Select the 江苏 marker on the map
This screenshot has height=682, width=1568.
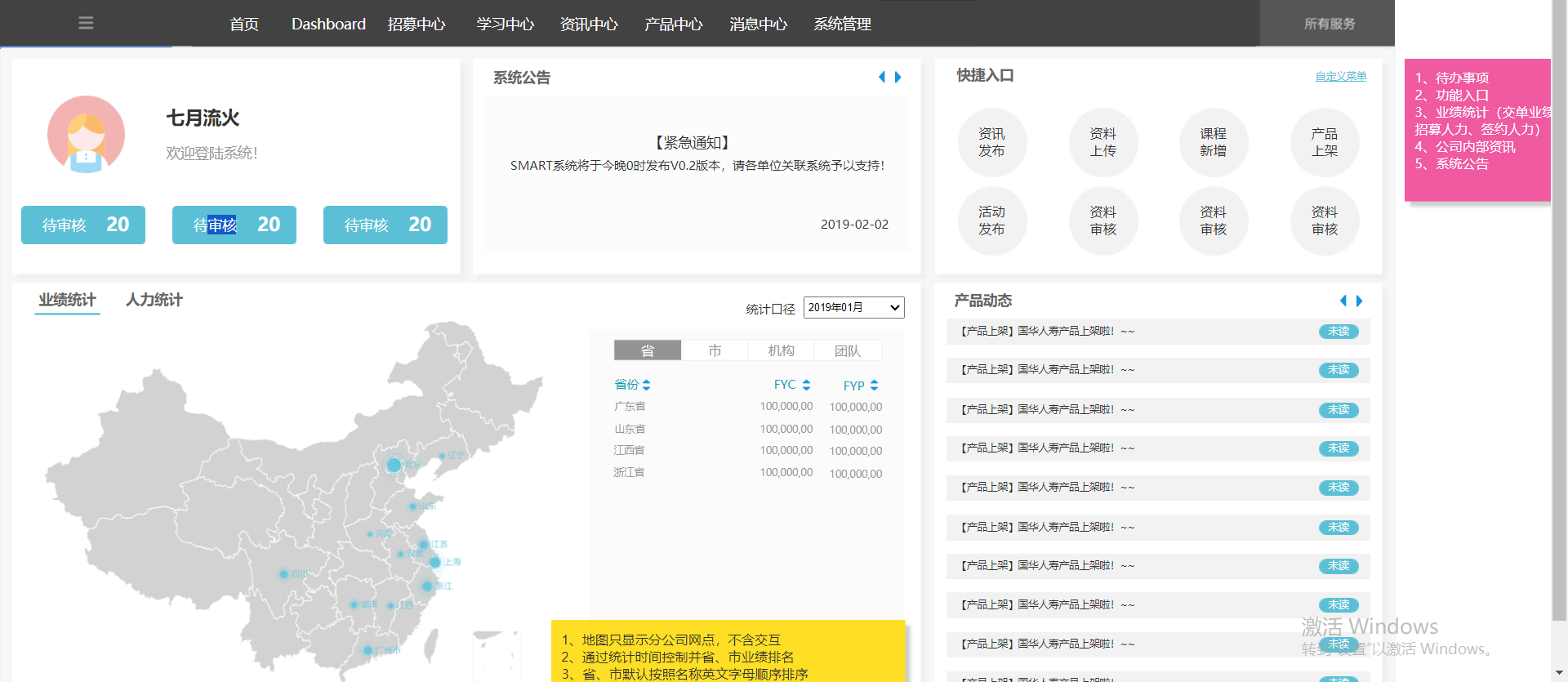pos(424,544)
